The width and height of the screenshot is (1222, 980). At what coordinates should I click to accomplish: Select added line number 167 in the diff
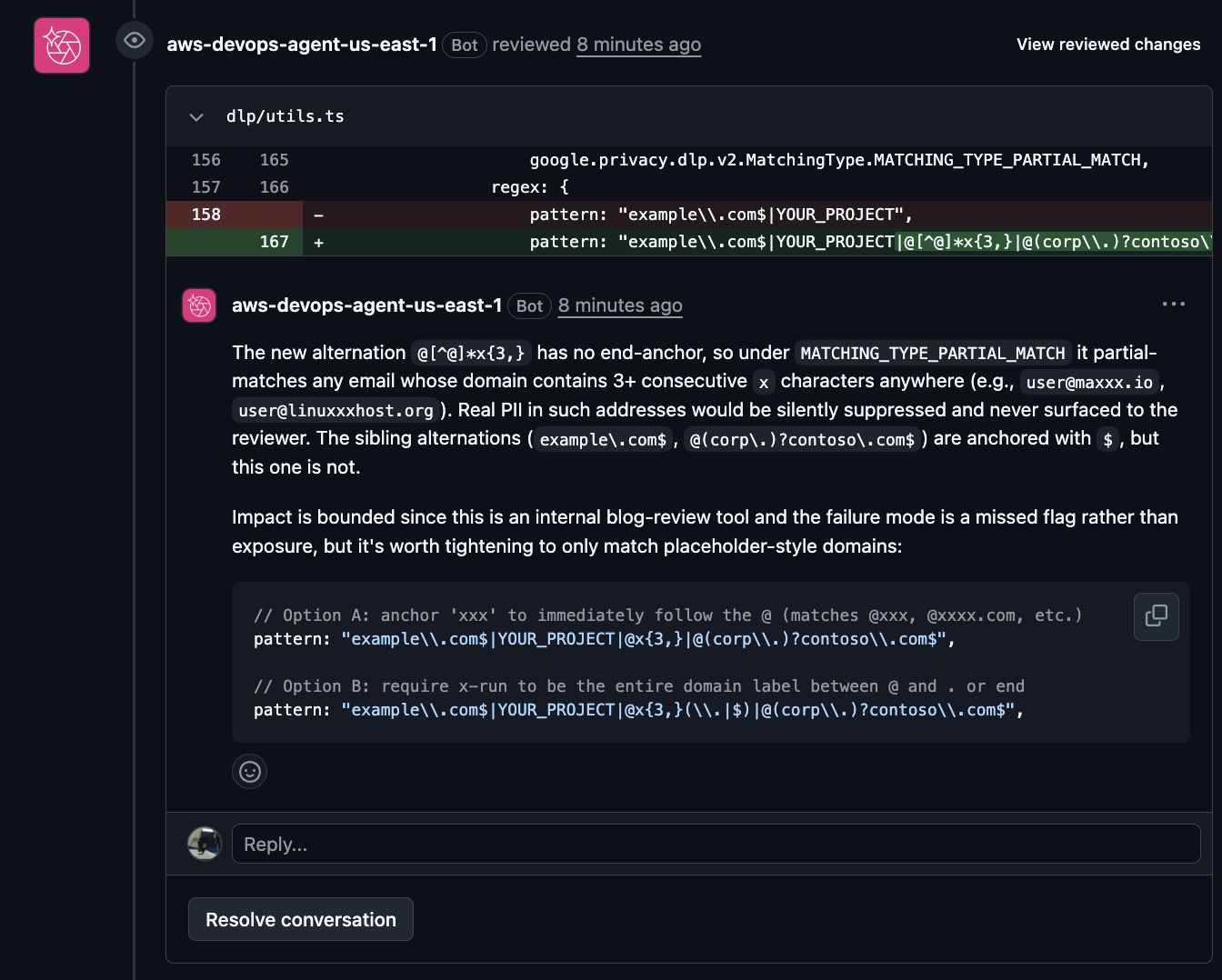tap(274, 242)
